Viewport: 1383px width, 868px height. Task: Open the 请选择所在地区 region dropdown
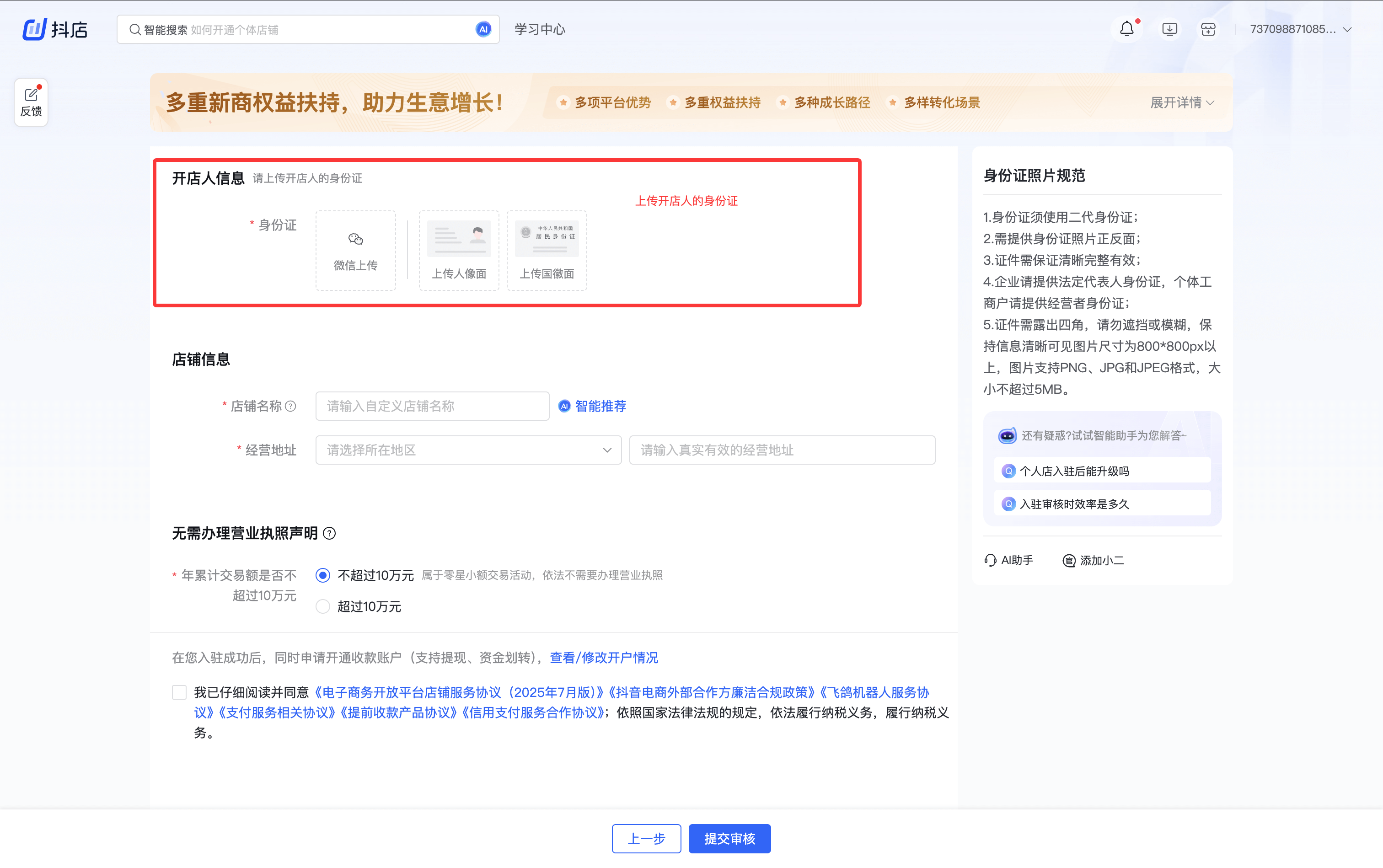coord(467,450)
